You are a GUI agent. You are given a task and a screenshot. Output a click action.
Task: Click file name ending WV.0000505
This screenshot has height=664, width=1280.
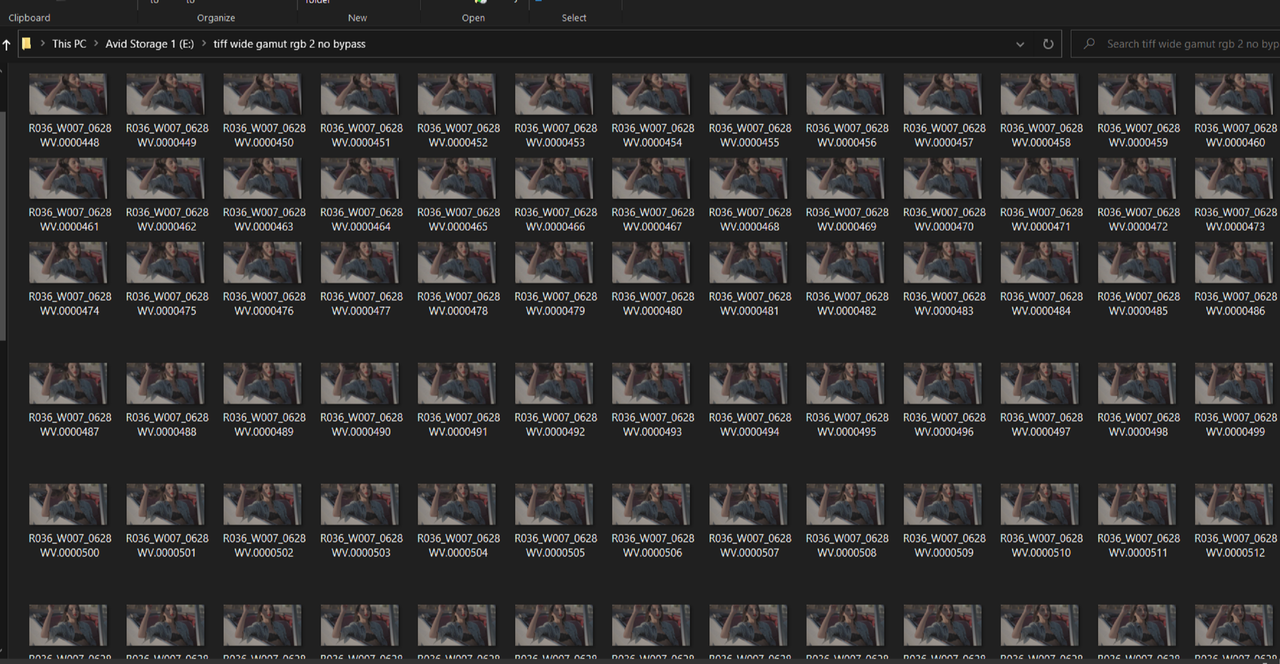pyautogui.click(x=555, y=545)
